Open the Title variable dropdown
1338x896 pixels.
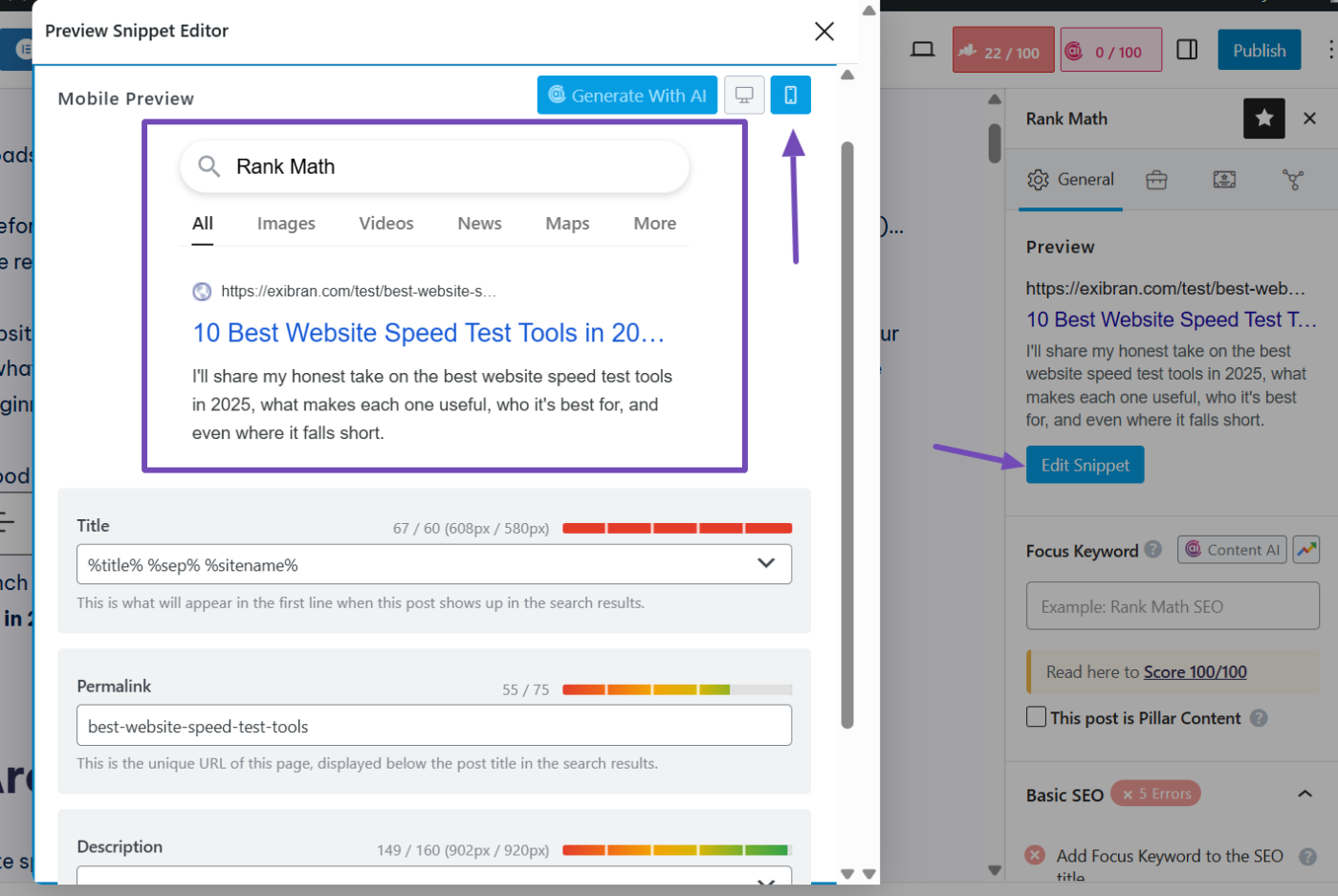(x=765, y=564)
